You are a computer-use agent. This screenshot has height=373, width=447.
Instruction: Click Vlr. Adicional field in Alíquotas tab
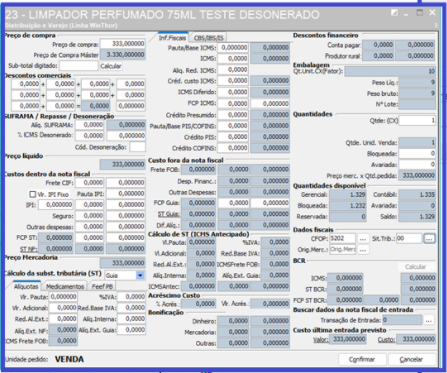tap(63, 308)
